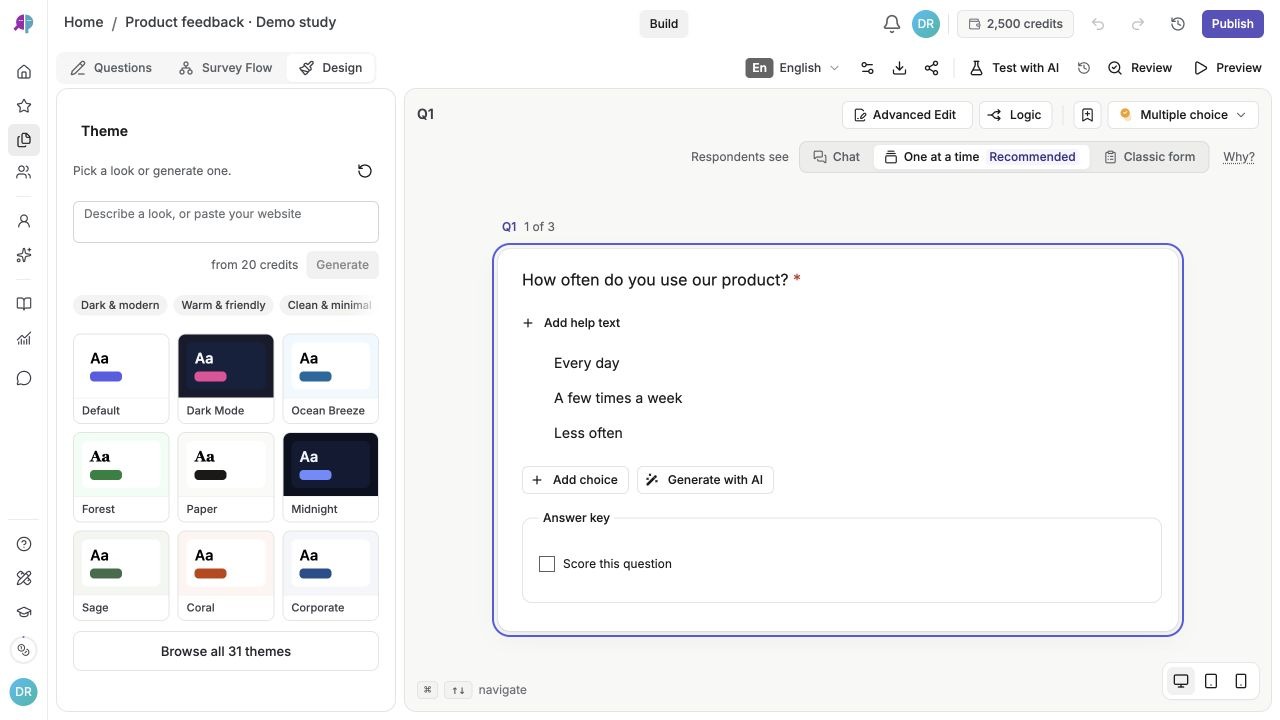Viewport: 1280px width, 720px height.
Task: Open the question mark help icon
Action: (x=24, y=544)
